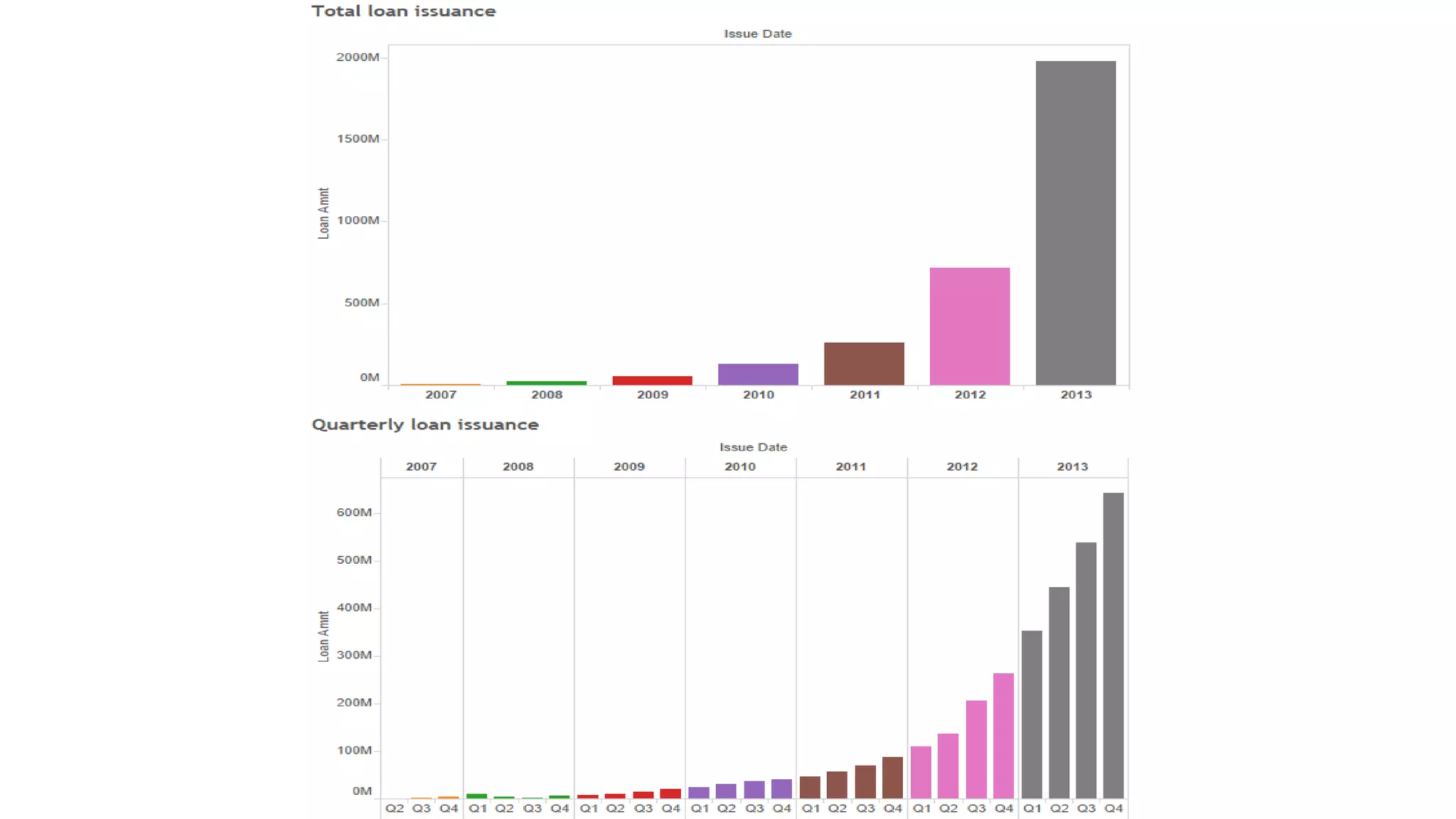Viewport: 1456px width, 819px height.
Task: Click the 2013 header in quarterly chart
Action: point(1072,467)
